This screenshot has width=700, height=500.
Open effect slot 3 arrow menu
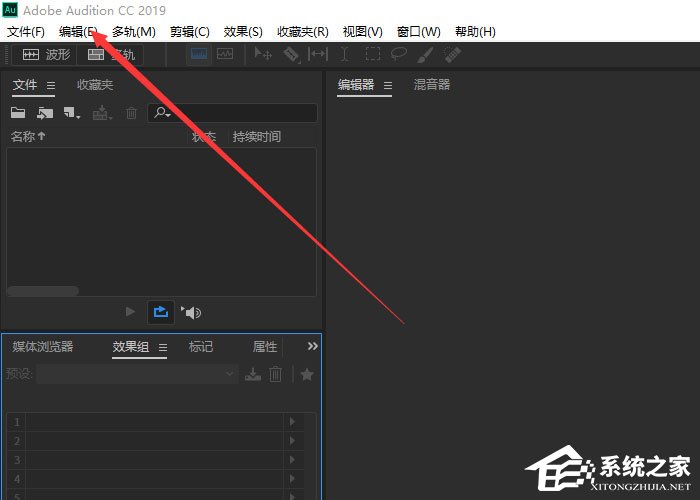point(292,460)
